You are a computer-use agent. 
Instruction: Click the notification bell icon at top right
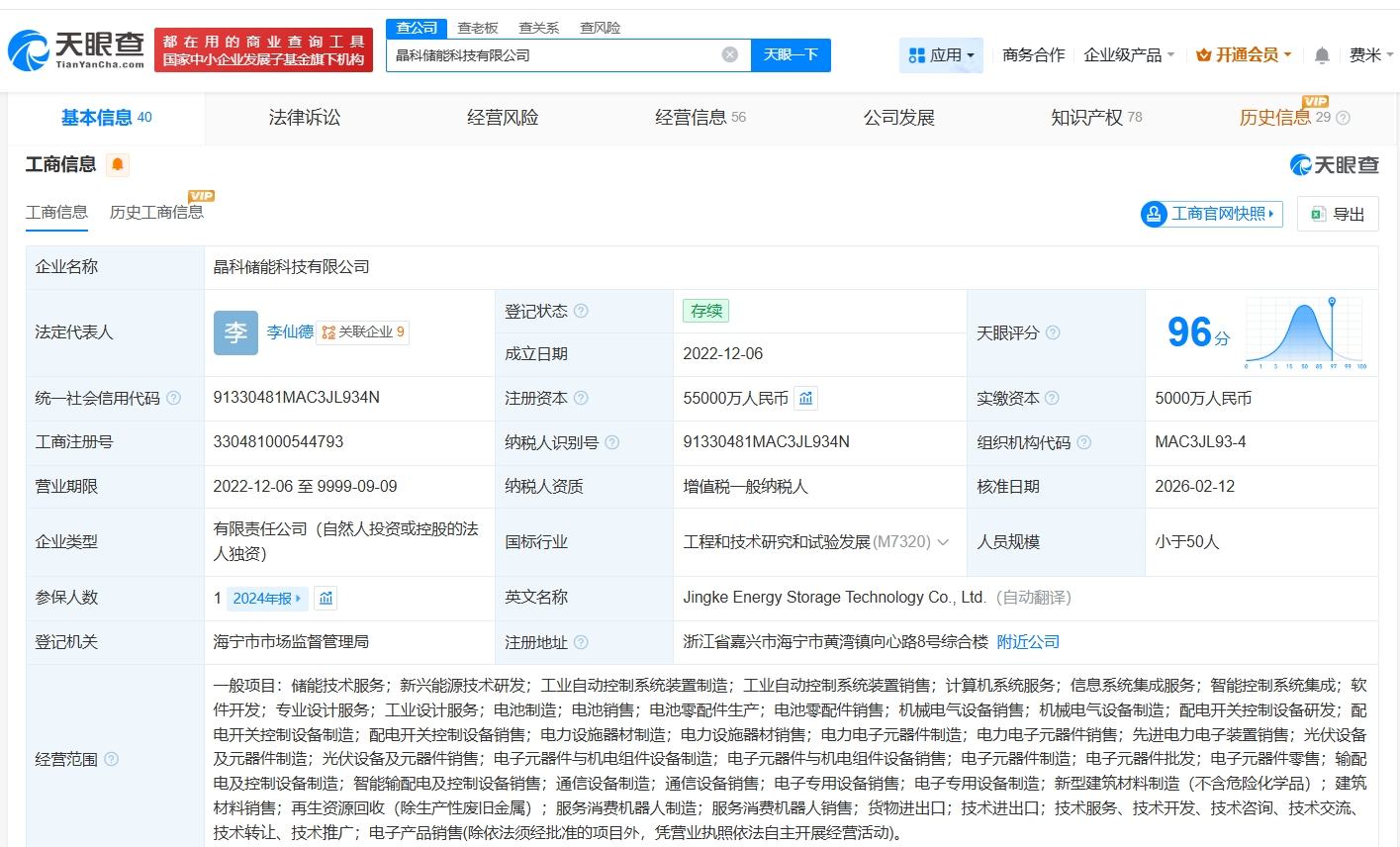[x=1321, y=55]
